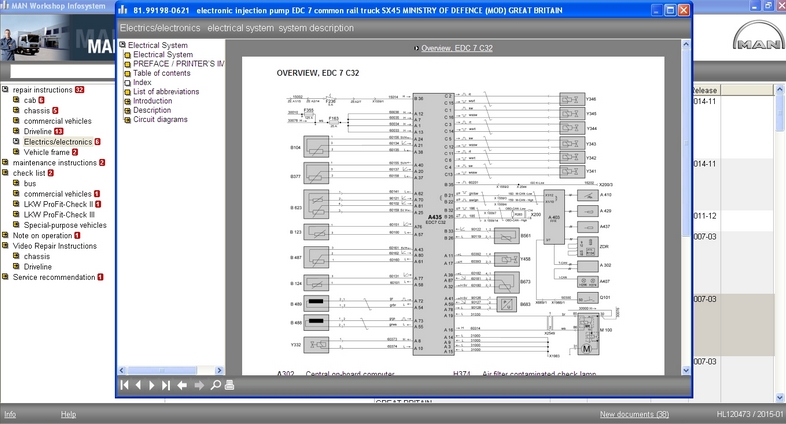
Task: Select commercial vehicles under check list
Action: point(58,194)
